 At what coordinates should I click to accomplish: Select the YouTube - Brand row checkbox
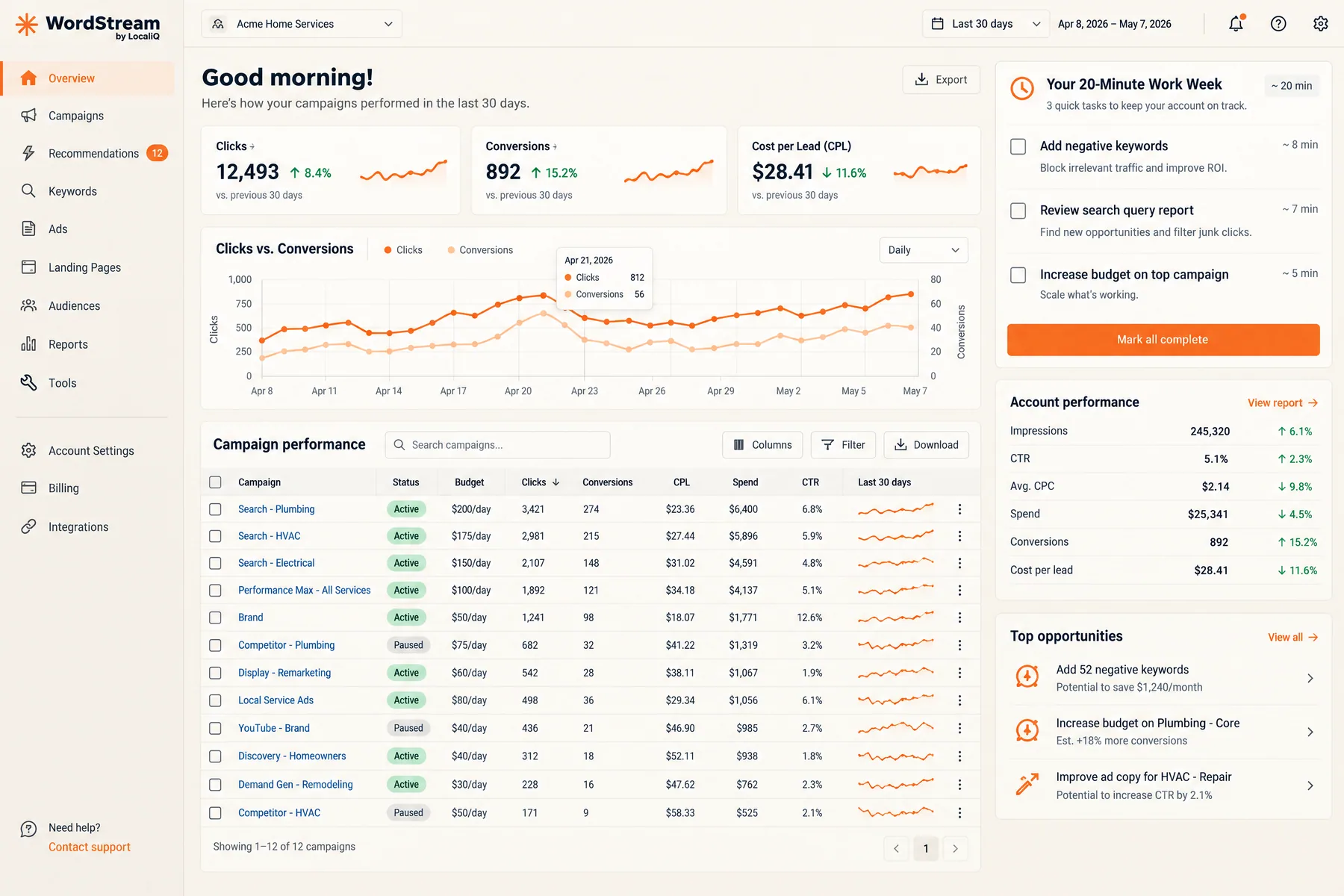click(215, 728)
